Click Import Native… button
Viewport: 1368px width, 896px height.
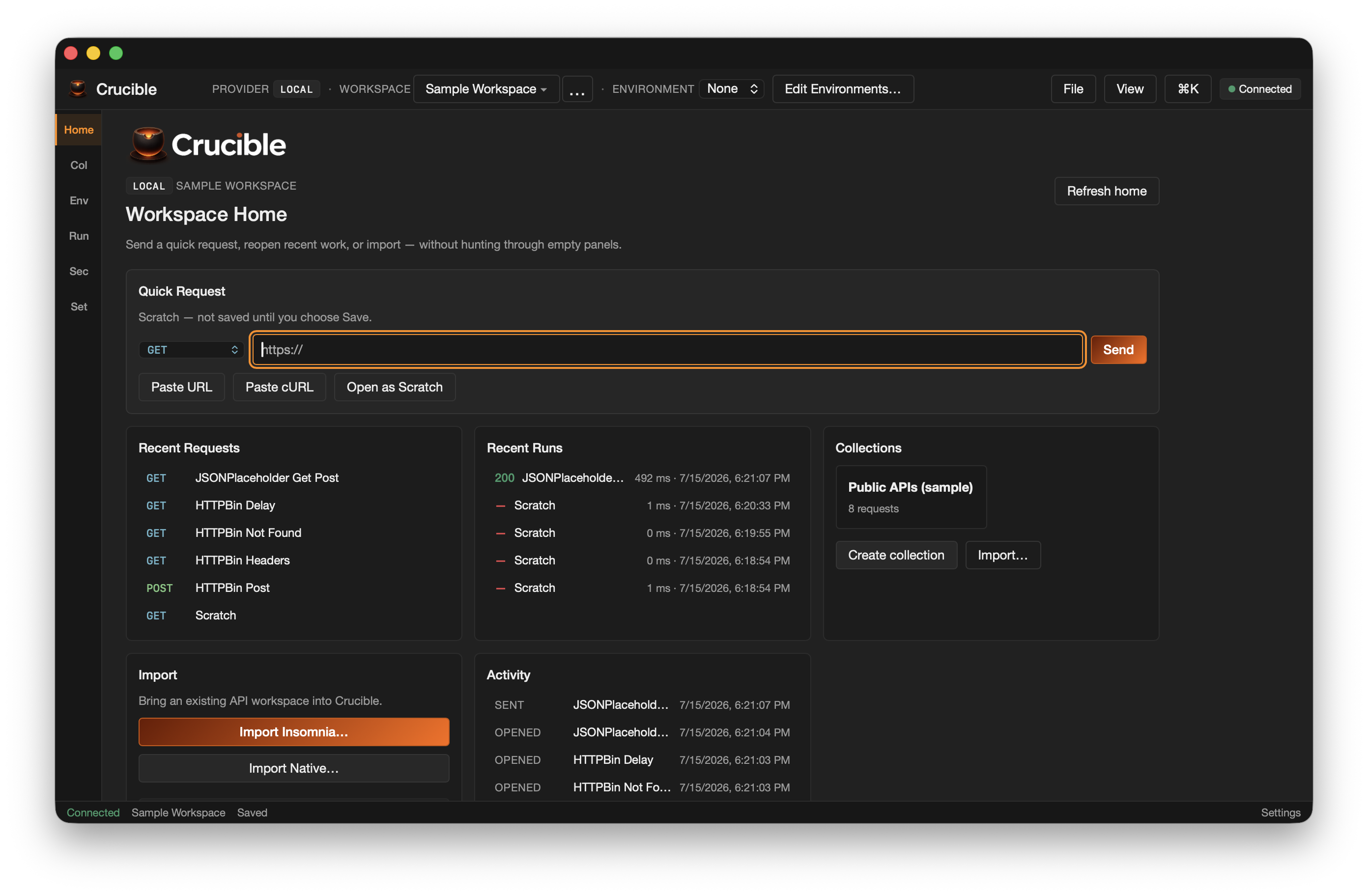[x=294, y=768]
